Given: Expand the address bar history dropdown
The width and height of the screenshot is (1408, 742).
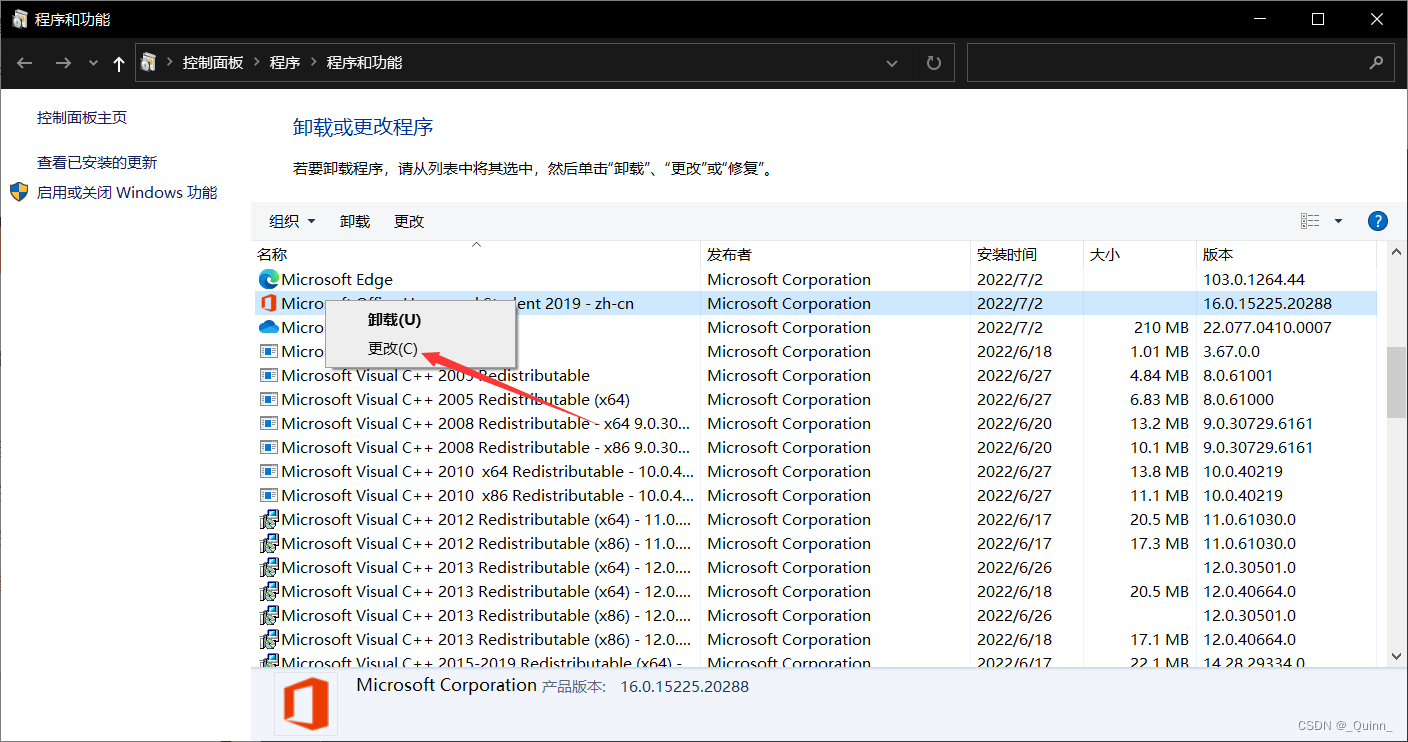Looking at the screenshot, I should [x=893, y=63].
